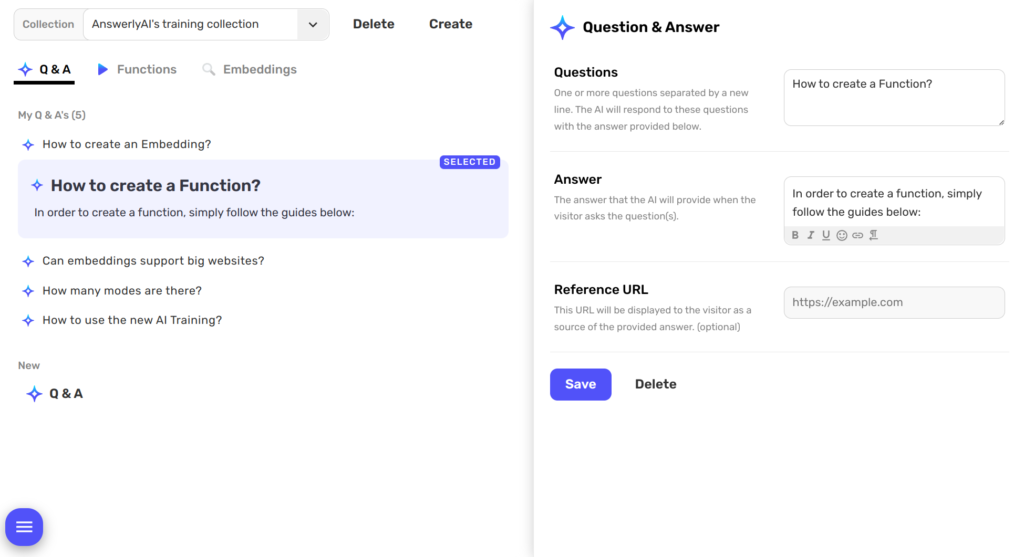
Task: Expand the Collection dropdown chevron
Action: point(313,25)
